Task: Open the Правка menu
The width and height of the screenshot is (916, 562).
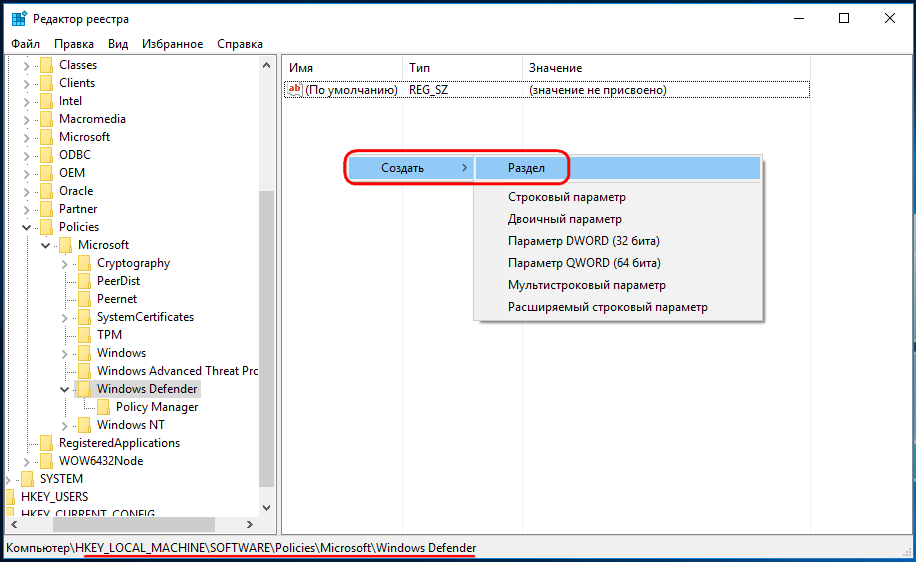Action: click(x=74, y=44)
